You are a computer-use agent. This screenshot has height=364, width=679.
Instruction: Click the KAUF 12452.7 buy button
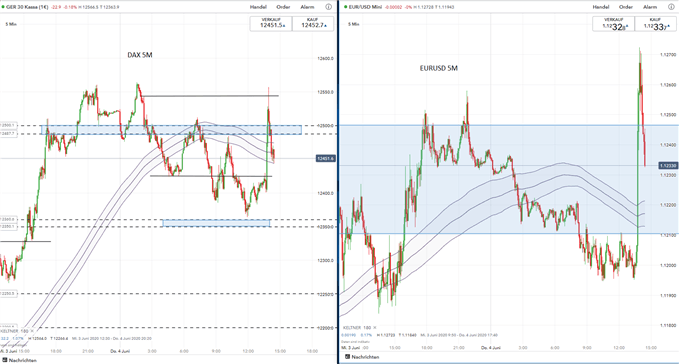tap(313, 23)
